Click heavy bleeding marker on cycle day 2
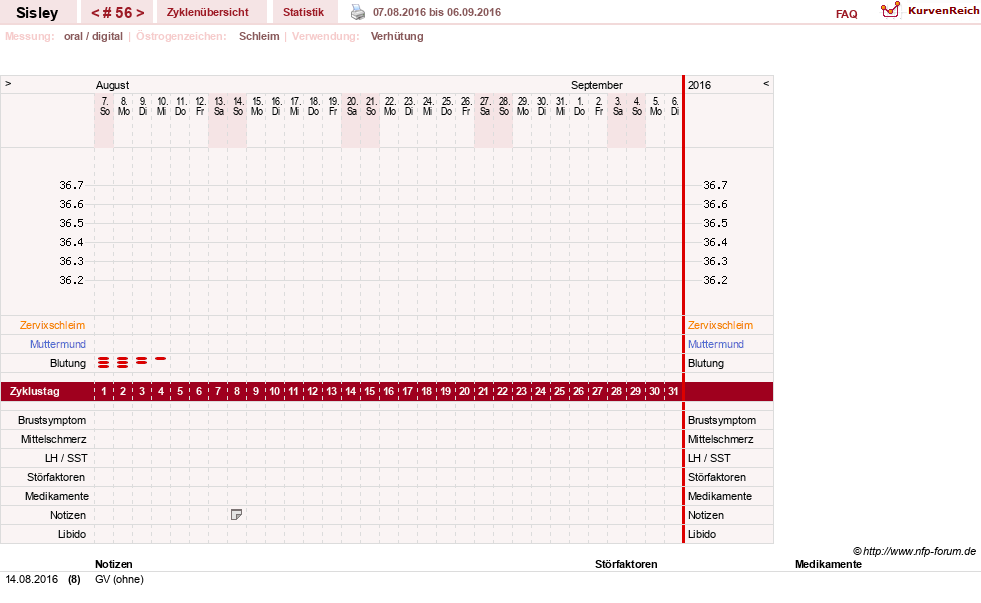981x603 pixels. [123, 362]
